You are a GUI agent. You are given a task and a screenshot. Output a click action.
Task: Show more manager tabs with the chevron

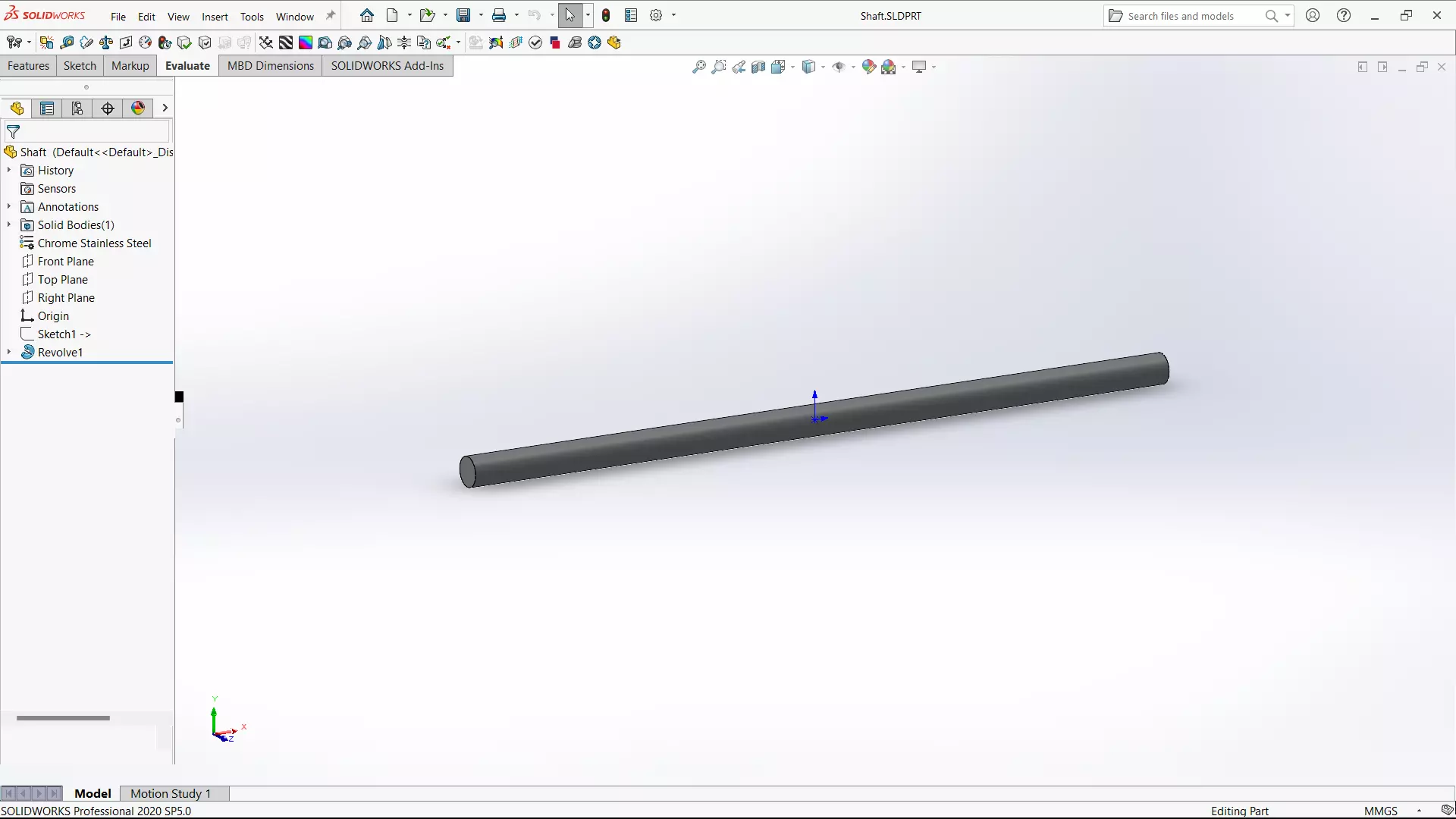click(165, 108)
